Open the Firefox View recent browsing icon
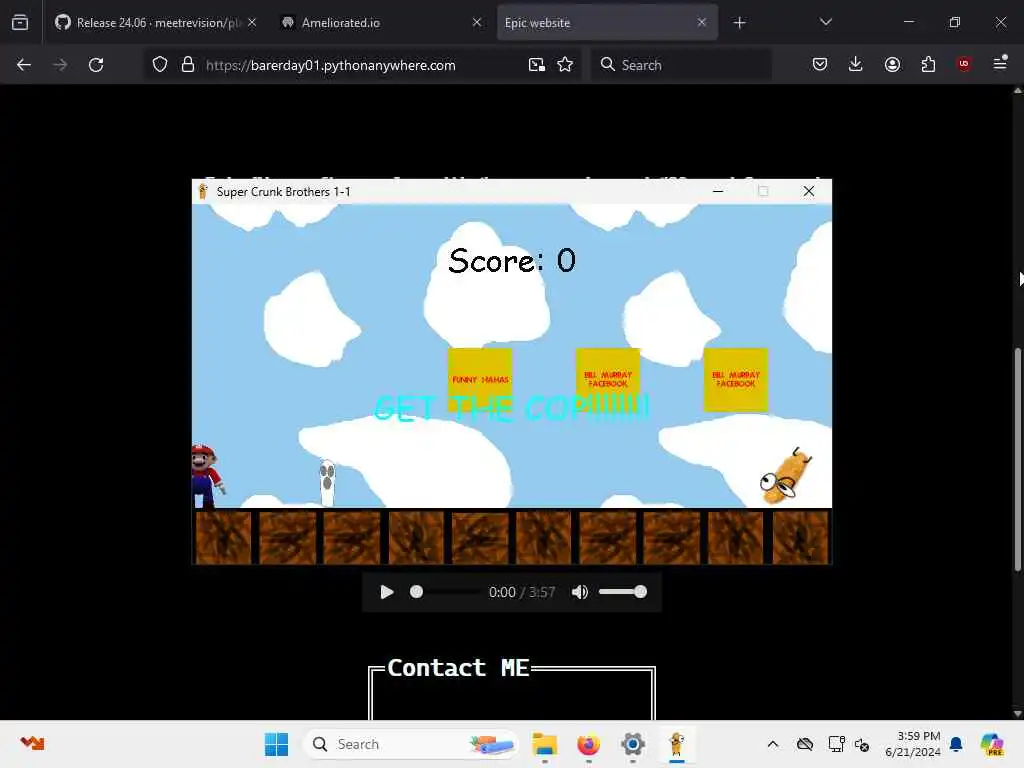Screen dimensions: 1024x768 pos(20,23)
